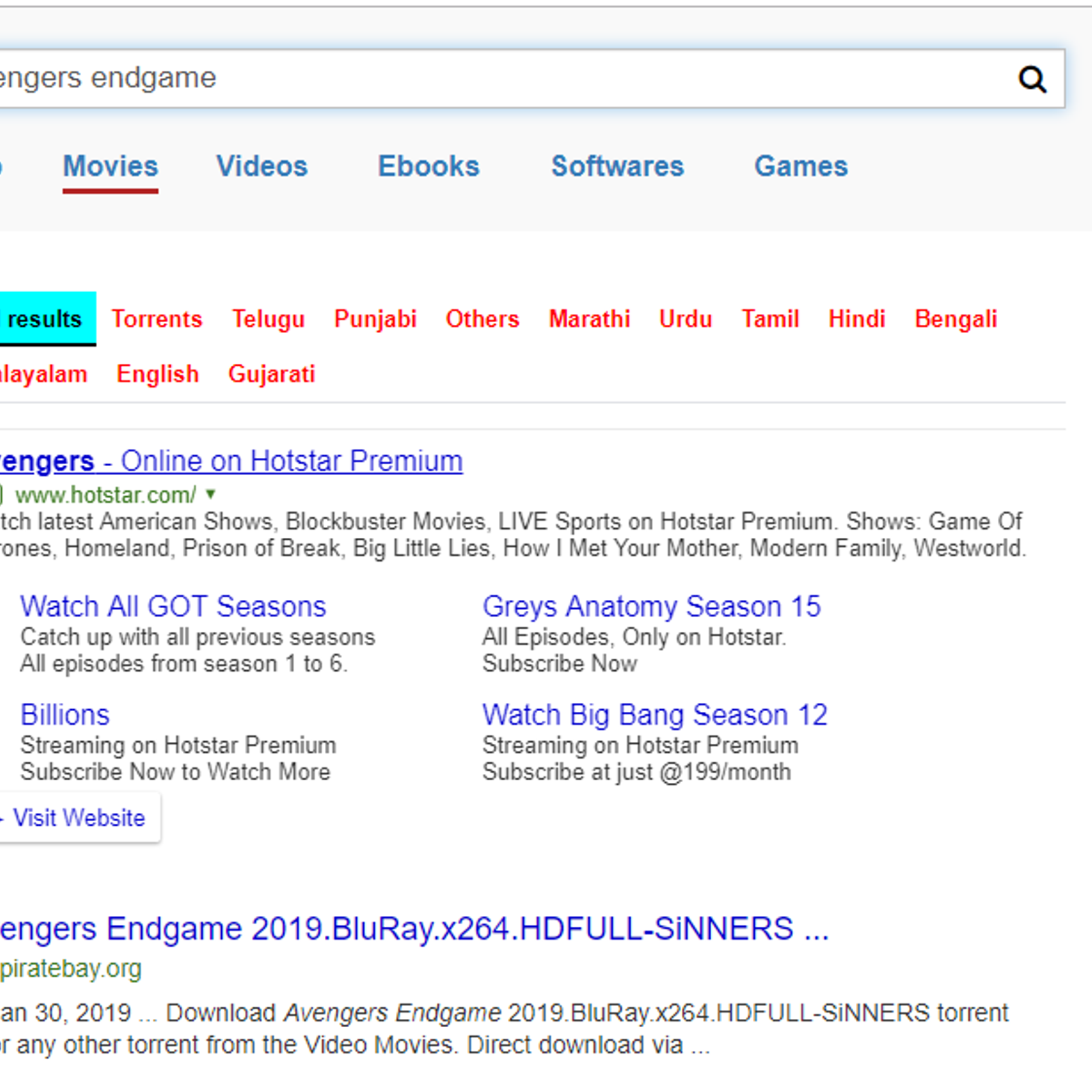Filter results by Bengali
1092x1092 pixels.
coord(956,319)
